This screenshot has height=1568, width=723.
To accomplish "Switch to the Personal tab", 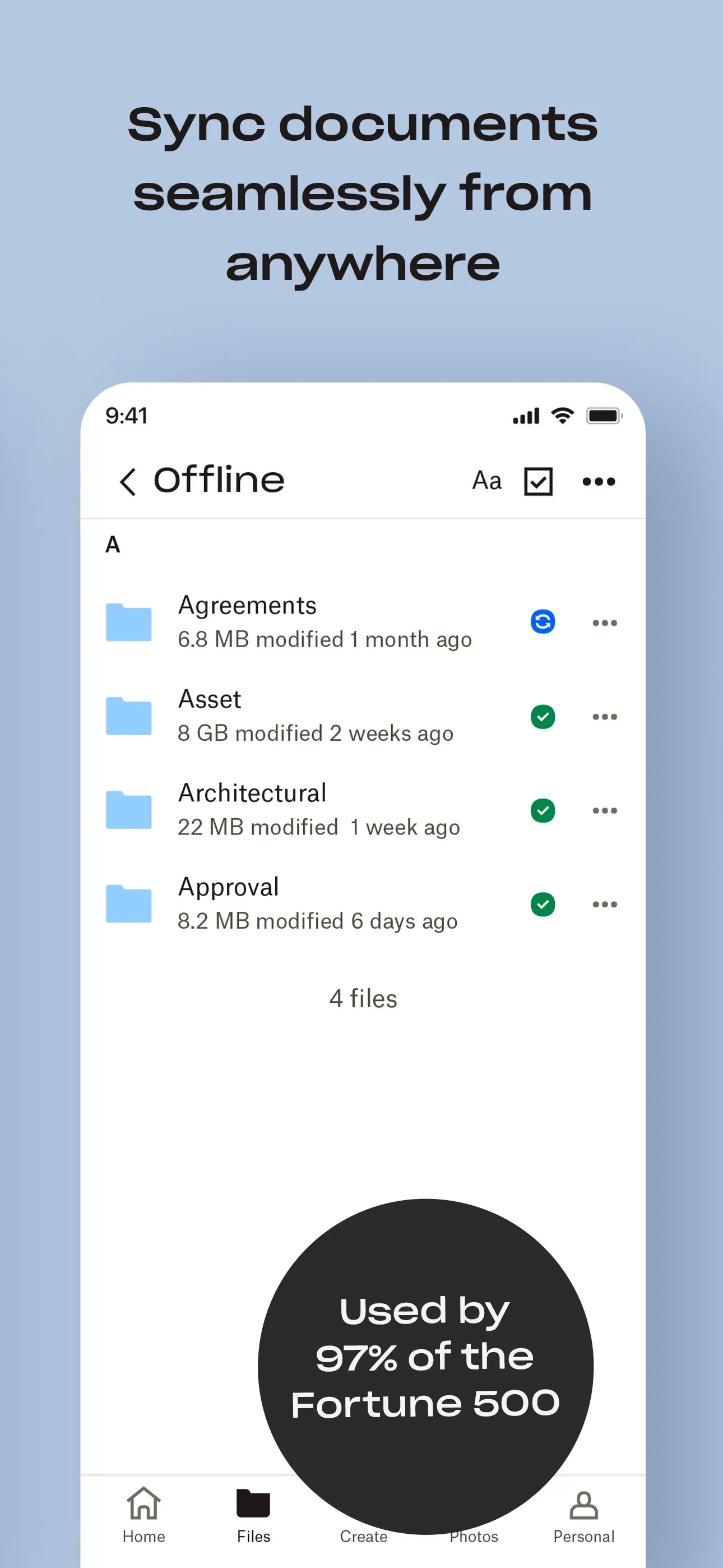I will [x=583, y=1516].
